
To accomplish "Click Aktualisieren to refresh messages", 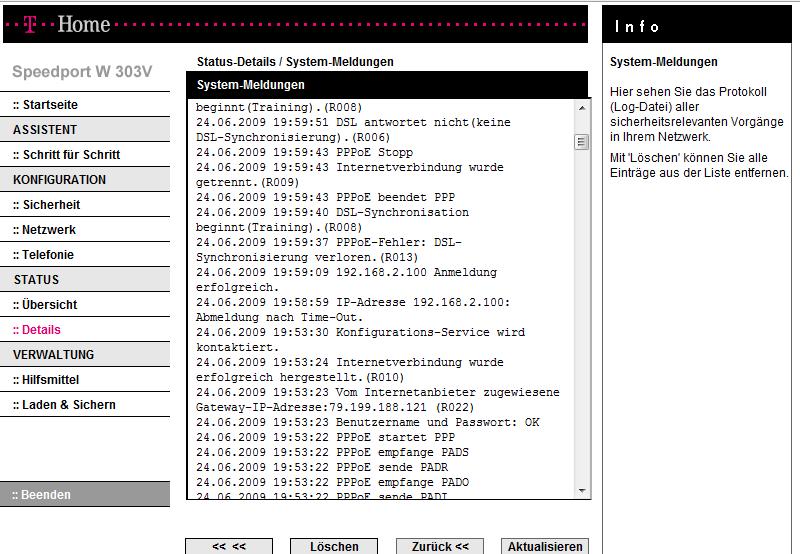I will (545, 546).
